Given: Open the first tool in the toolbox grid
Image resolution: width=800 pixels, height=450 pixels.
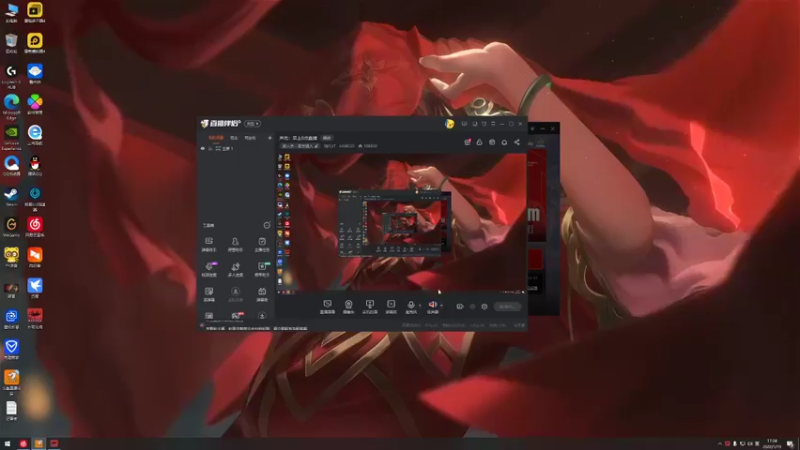Looking at the screenshot, I should pyautogui.click(x=209, y=244).
